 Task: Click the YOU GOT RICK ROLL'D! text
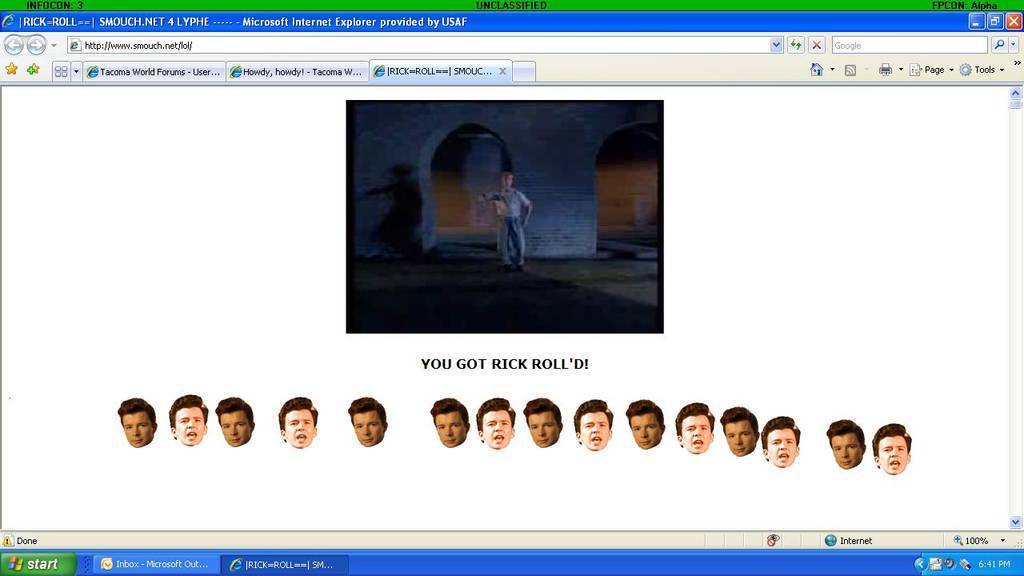point(505,364)
